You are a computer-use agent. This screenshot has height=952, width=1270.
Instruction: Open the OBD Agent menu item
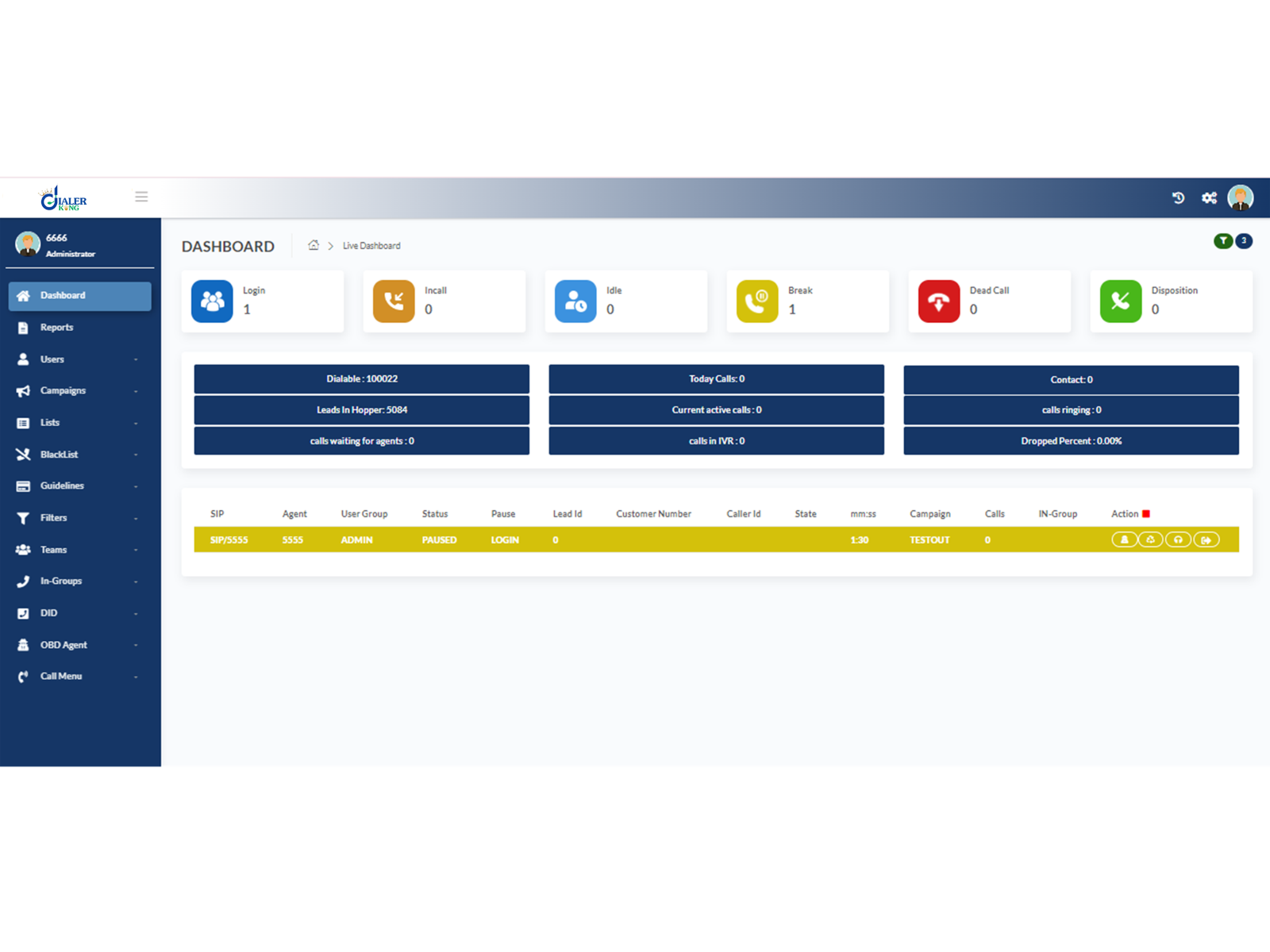click(x=63, y=644)
